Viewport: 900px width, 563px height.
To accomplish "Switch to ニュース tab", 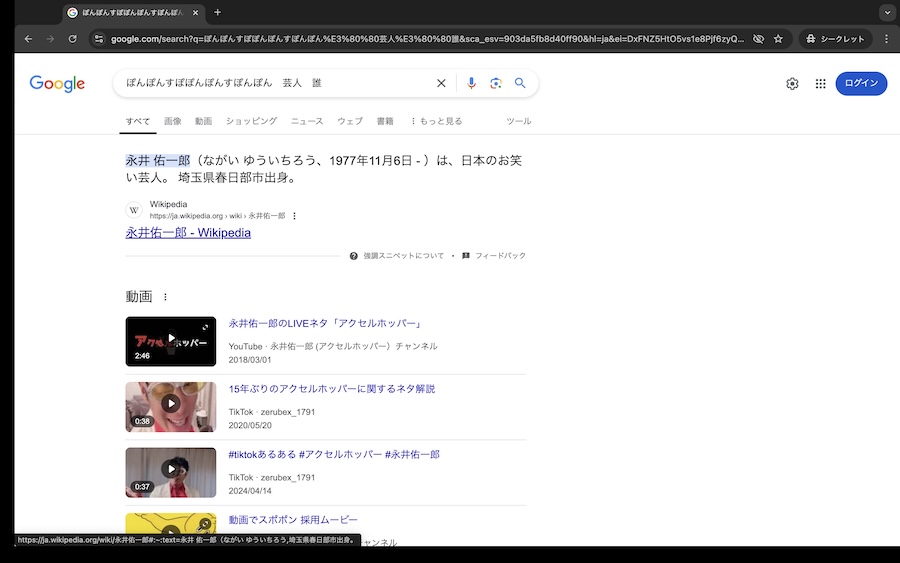I will click(x=307, y=121).
